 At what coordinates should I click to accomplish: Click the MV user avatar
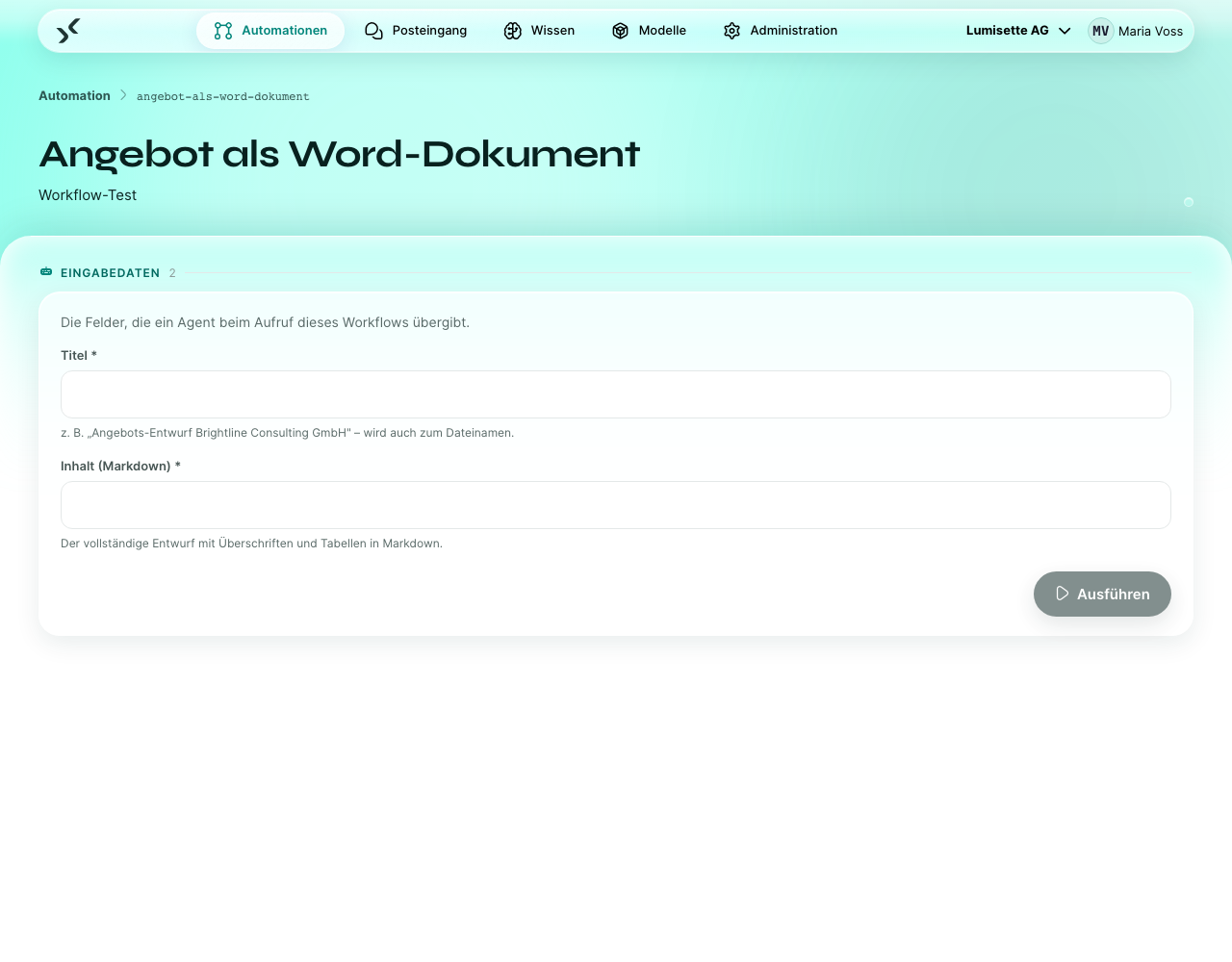pos(1101,31)
